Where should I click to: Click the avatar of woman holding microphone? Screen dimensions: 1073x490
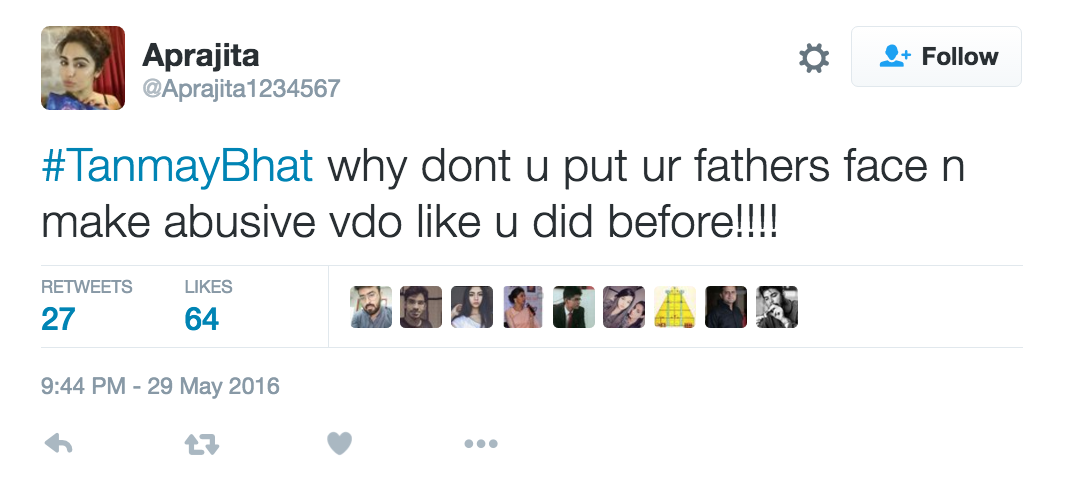point(523,308)
